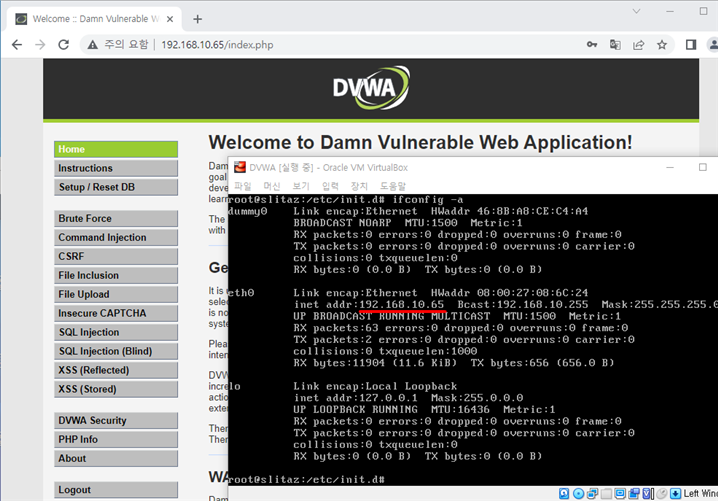Open the XSS (Reflected) module
The height and width of the screenshot is (501, 718).
click(116, 370)
